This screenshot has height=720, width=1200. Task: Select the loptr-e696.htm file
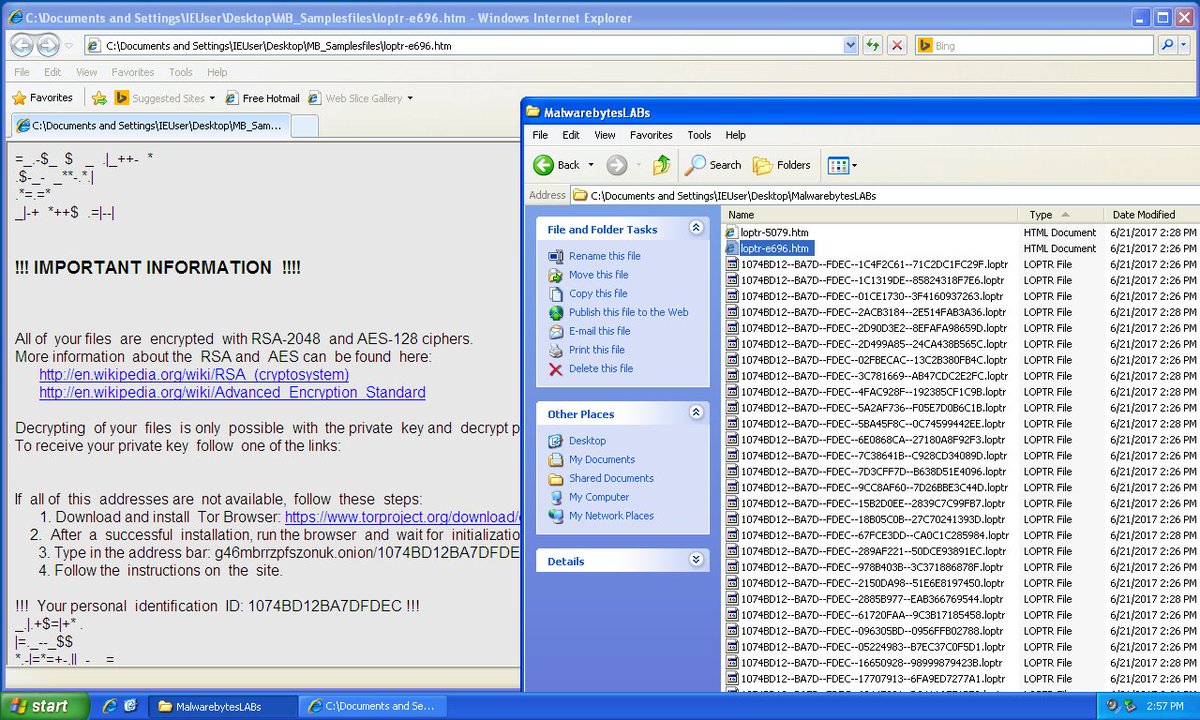pyautogui.click(x=775, y=248)
